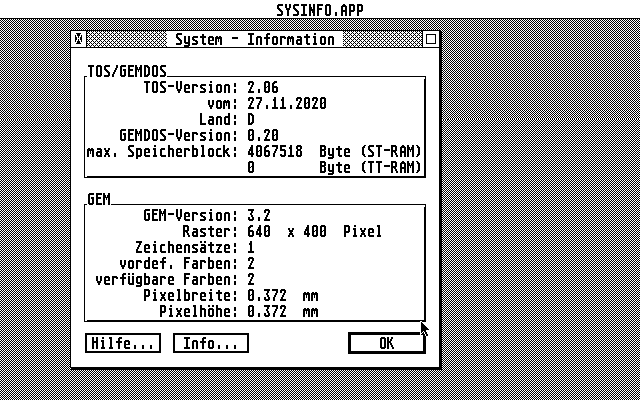Open the Hilfe... help dialog

point(122,343)
